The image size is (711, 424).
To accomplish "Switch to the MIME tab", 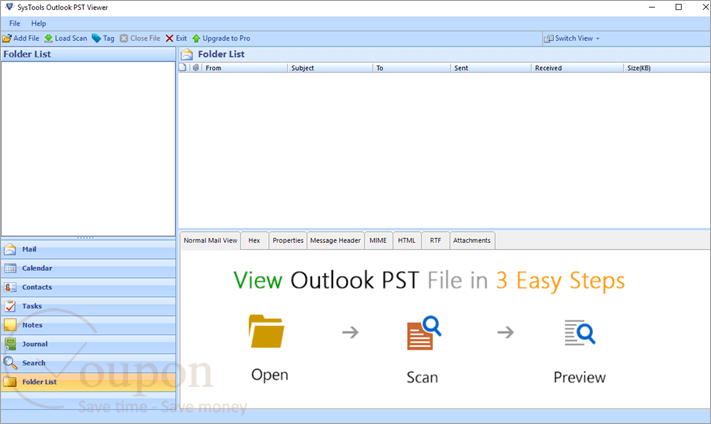I will pos(378,240).
